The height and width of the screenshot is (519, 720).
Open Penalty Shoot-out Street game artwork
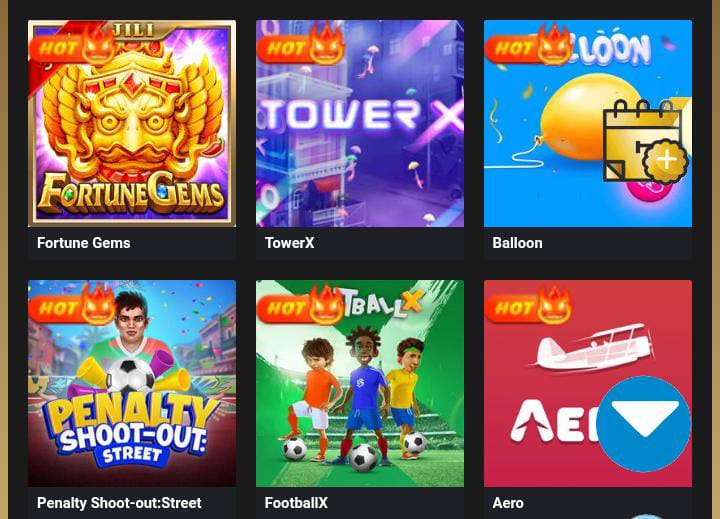click(132, 383)
